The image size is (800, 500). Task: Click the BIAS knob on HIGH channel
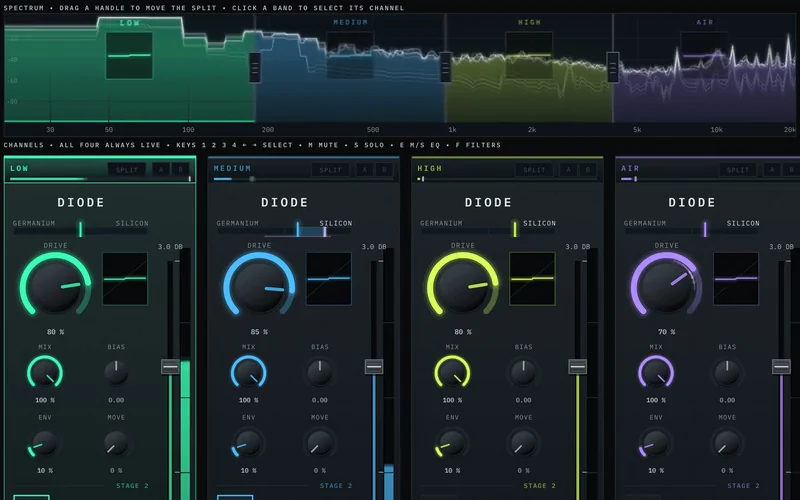[x=523, y=373]
